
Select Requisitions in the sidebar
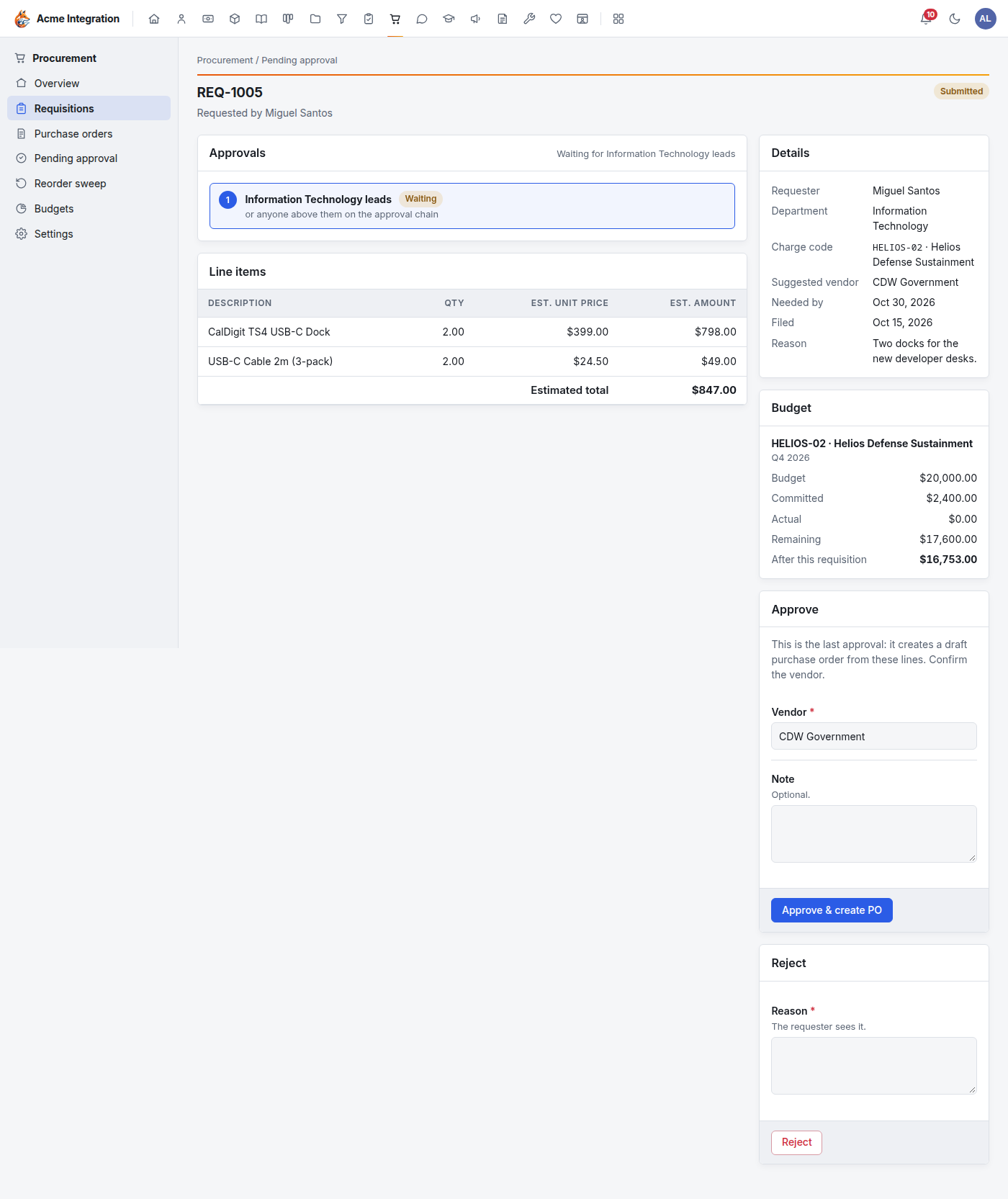pos(89,109)
